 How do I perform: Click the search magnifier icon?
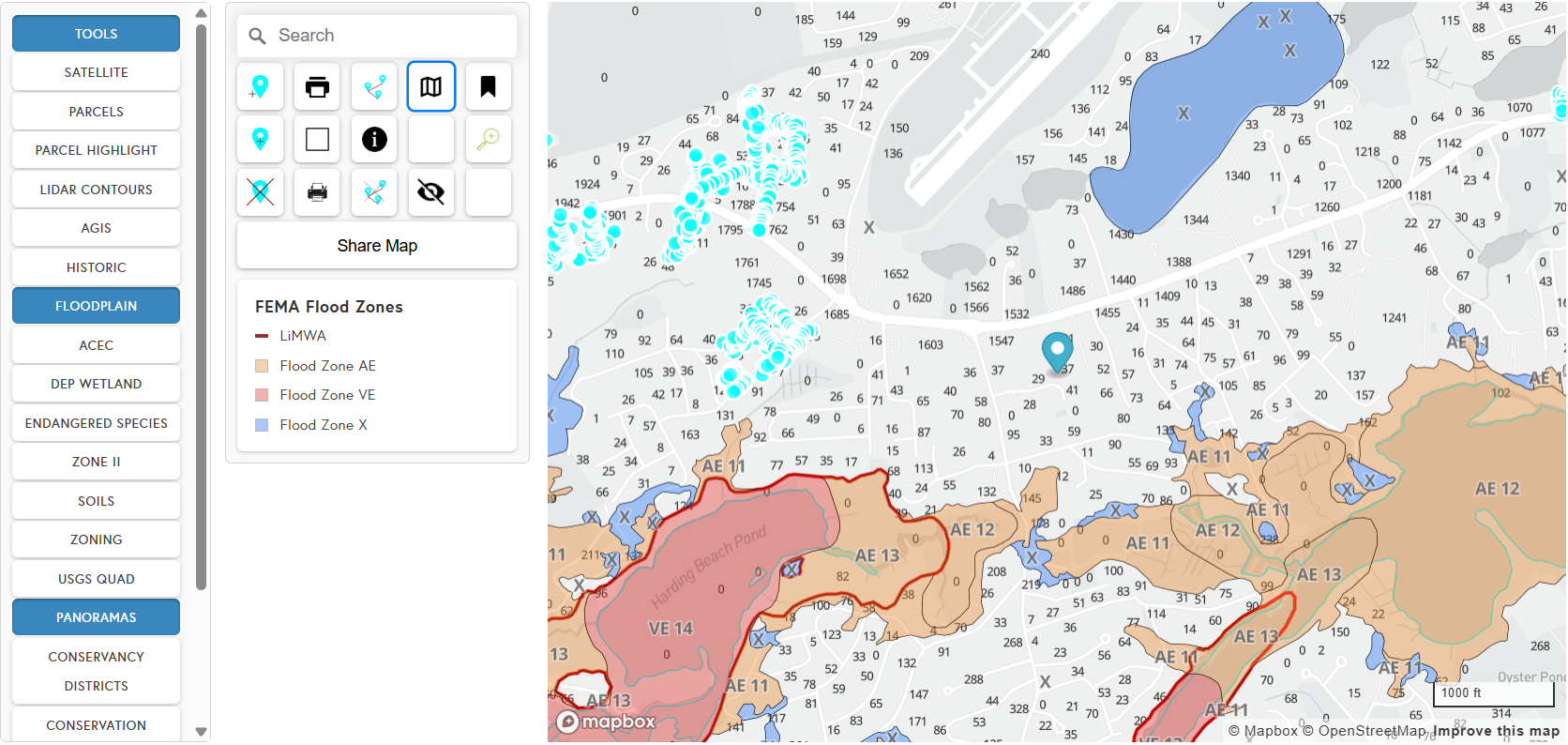(x=257, y=36)
